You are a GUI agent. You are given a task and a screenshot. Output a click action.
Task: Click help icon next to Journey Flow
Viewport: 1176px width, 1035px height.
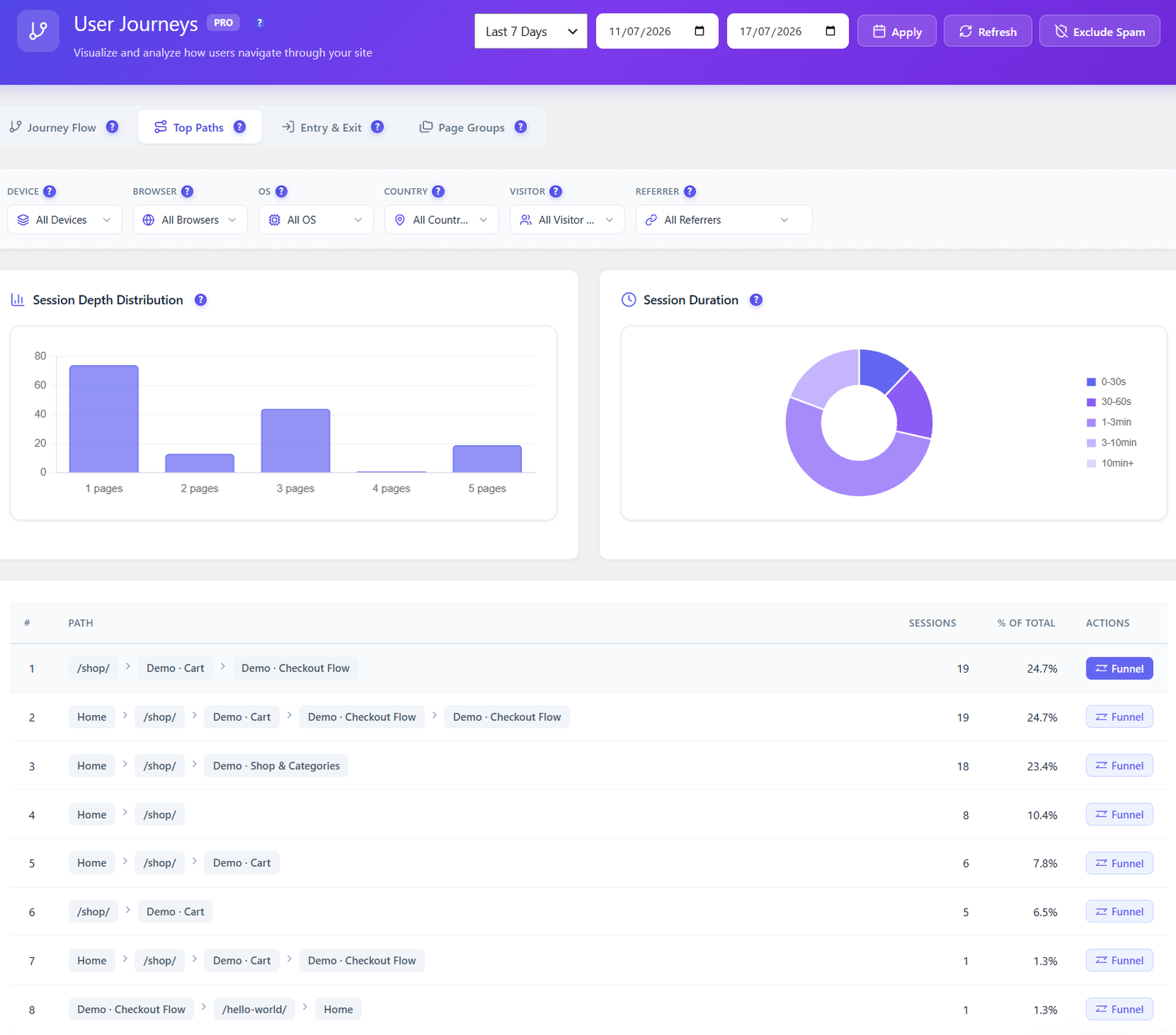[x=112, y=126]
